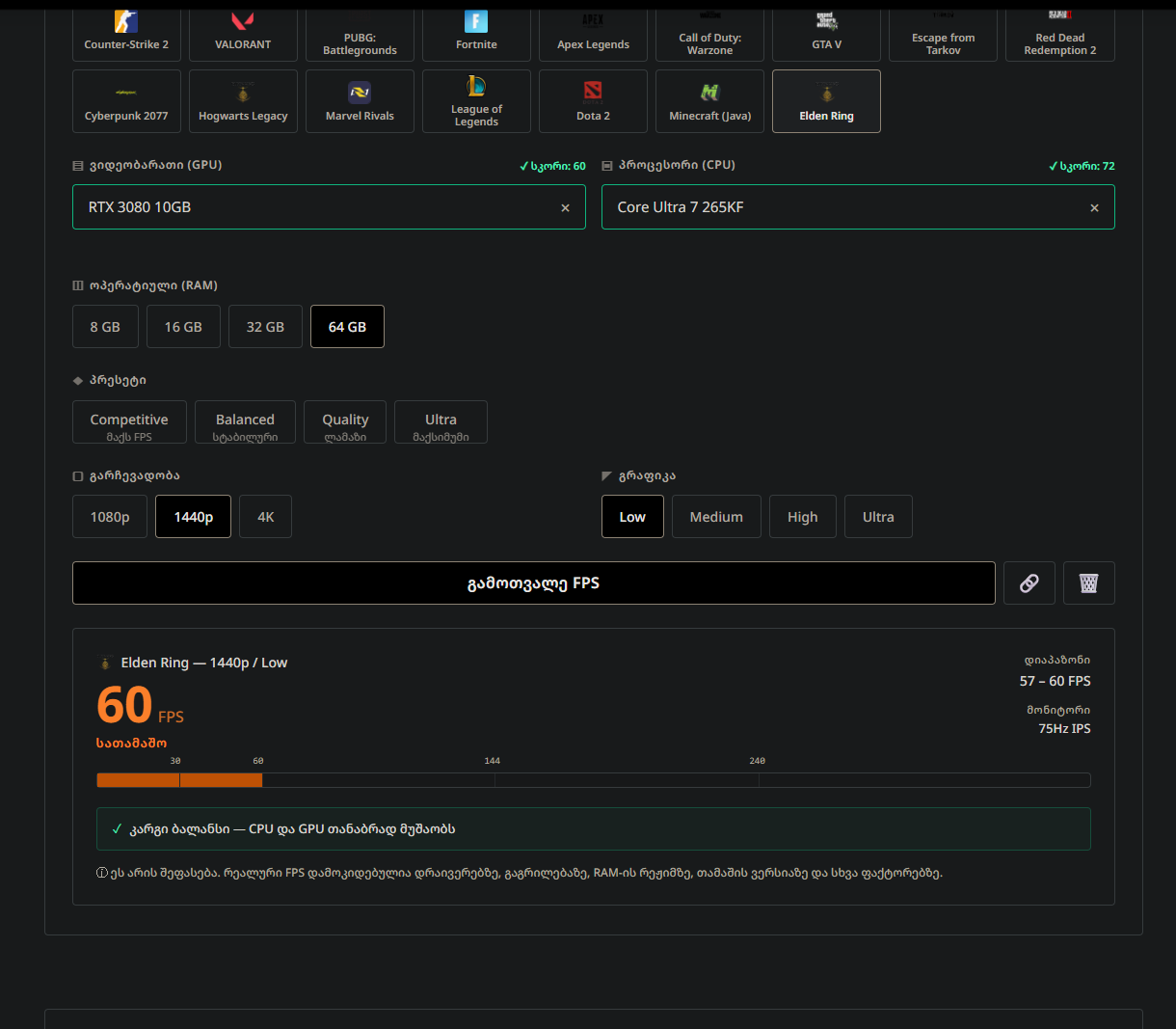Open the CPU field showing Core Ultra 7 265KF
Viewport: 1176px width, 1029px height.
[x=839, y=207]
